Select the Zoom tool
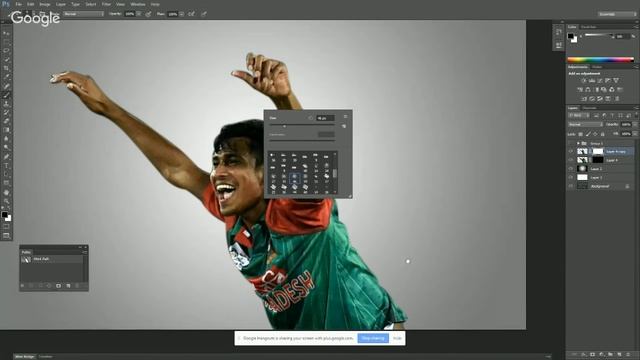Image resolution: width=640 pixels, height=360 pixels. [x=6, y=201]
